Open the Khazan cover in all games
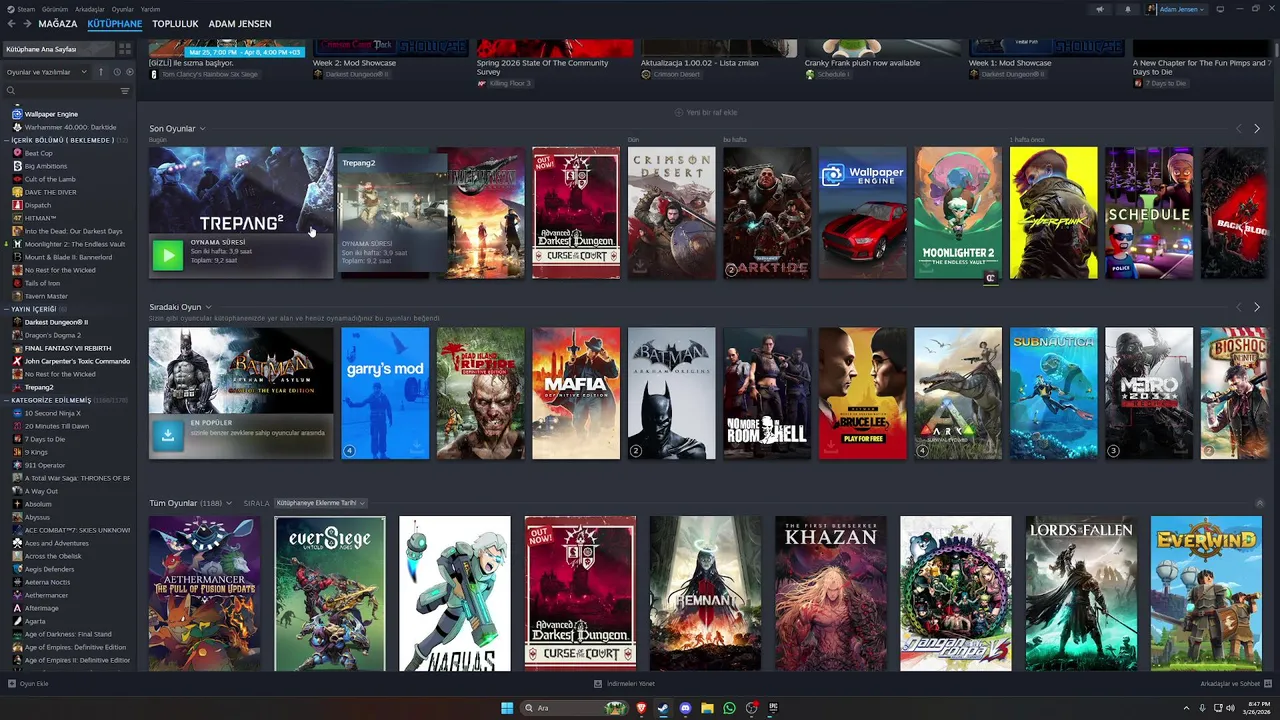 830,593
